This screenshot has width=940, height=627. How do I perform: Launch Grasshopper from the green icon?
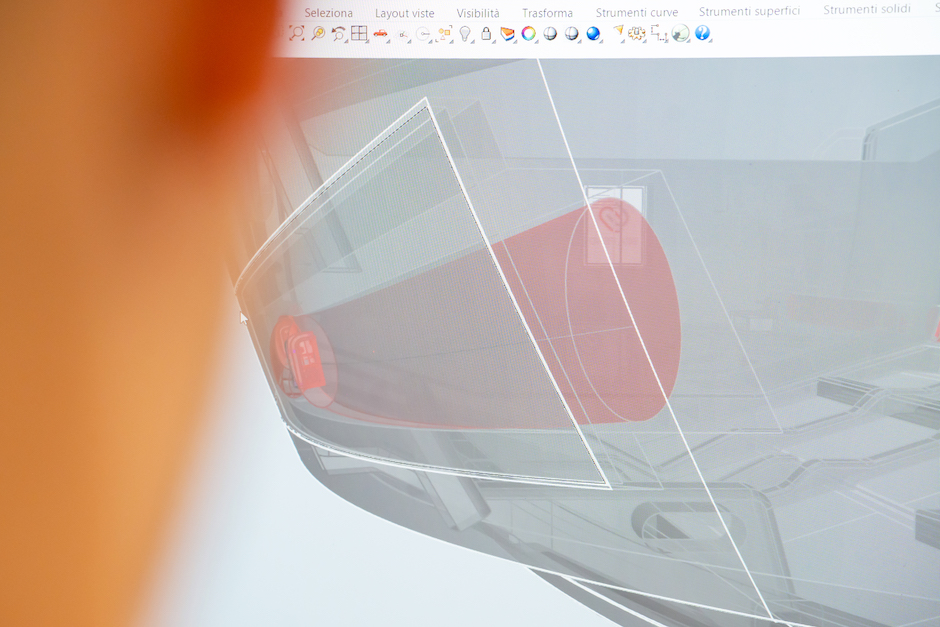click(x=680, y=33)
